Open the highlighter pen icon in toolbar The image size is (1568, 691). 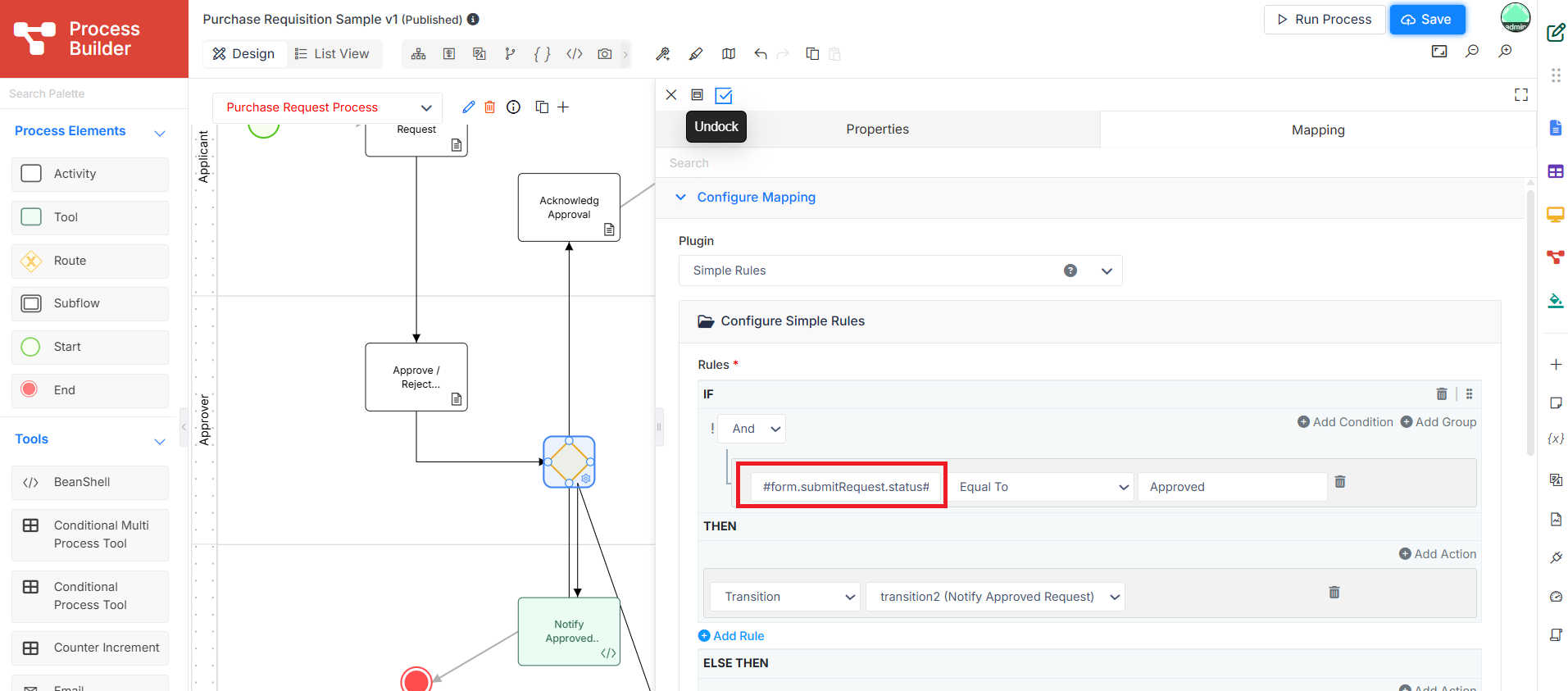pos(696,54)
